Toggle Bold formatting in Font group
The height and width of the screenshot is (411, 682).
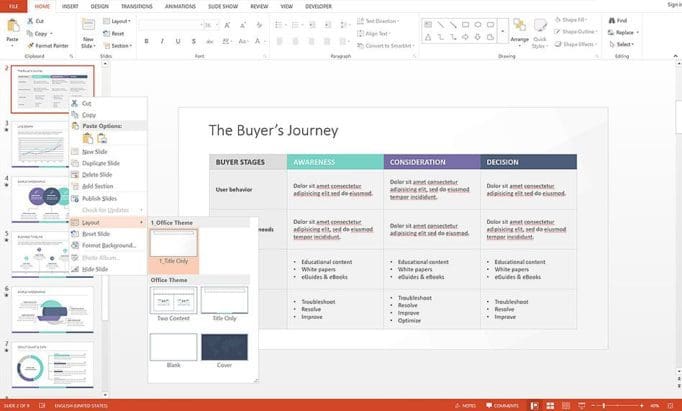[146, 41]
